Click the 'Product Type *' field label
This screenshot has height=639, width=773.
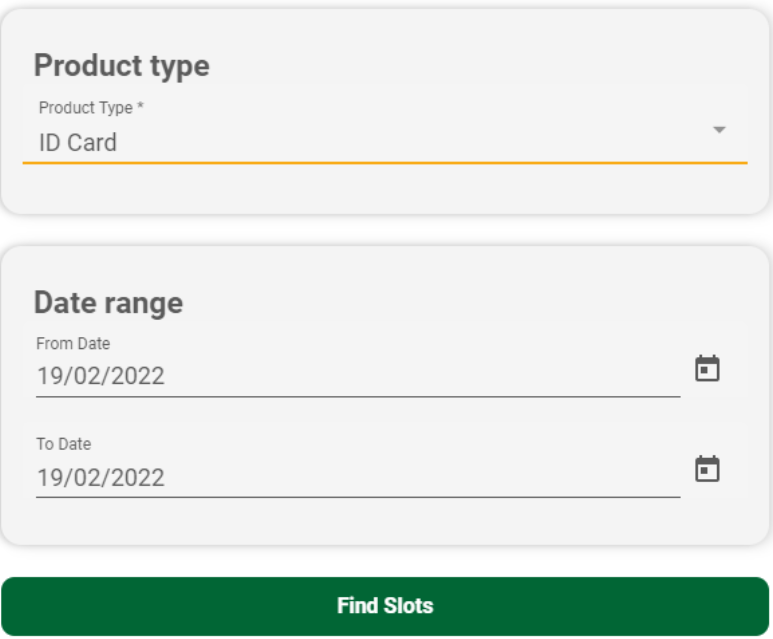pos(91,107)
